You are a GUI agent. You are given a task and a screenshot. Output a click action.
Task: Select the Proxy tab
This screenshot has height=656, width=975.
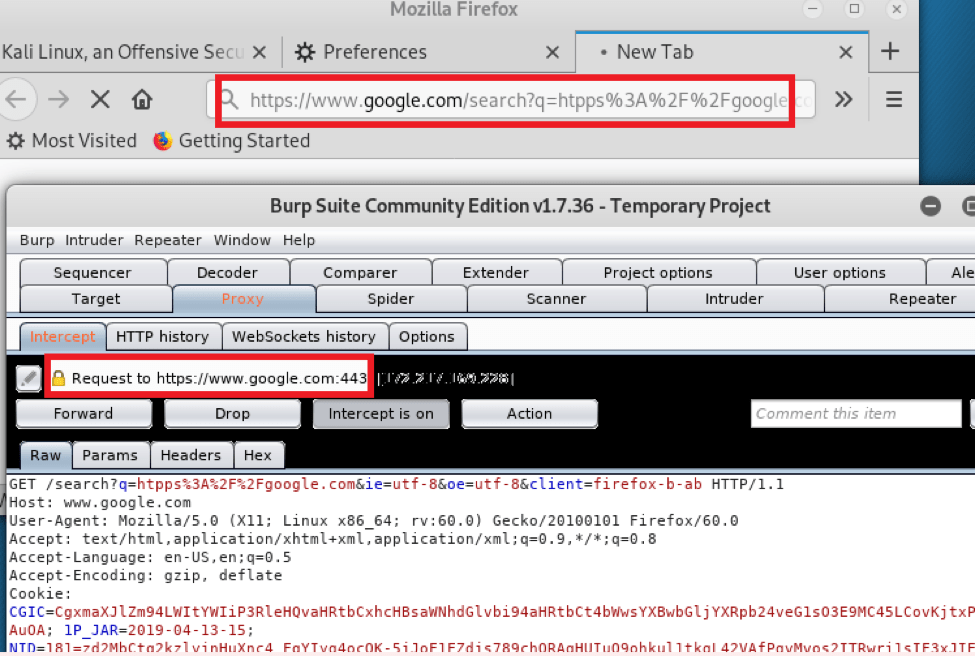click(243, 299)
